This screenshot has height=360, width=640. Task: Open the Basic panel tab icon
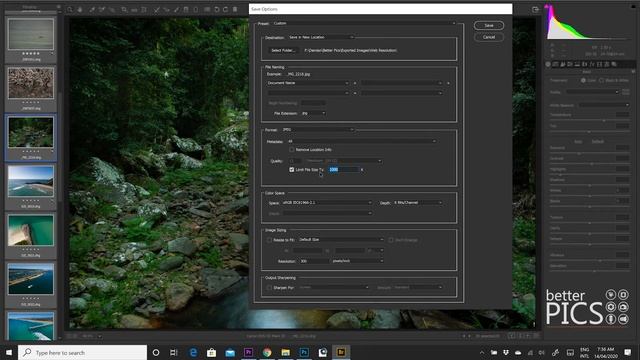[x=548, y=64]
